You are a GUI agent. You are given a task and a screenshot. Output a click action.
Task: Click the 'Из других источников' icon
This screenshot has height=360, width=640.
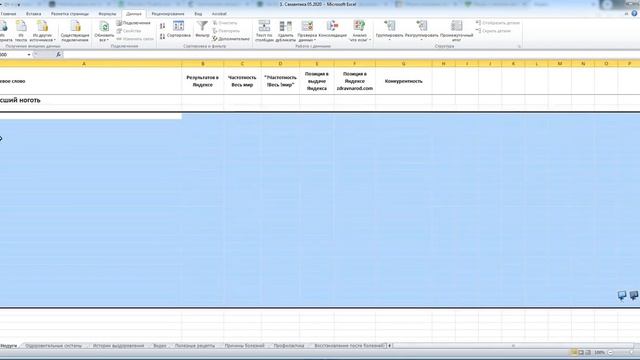[42, 27]
